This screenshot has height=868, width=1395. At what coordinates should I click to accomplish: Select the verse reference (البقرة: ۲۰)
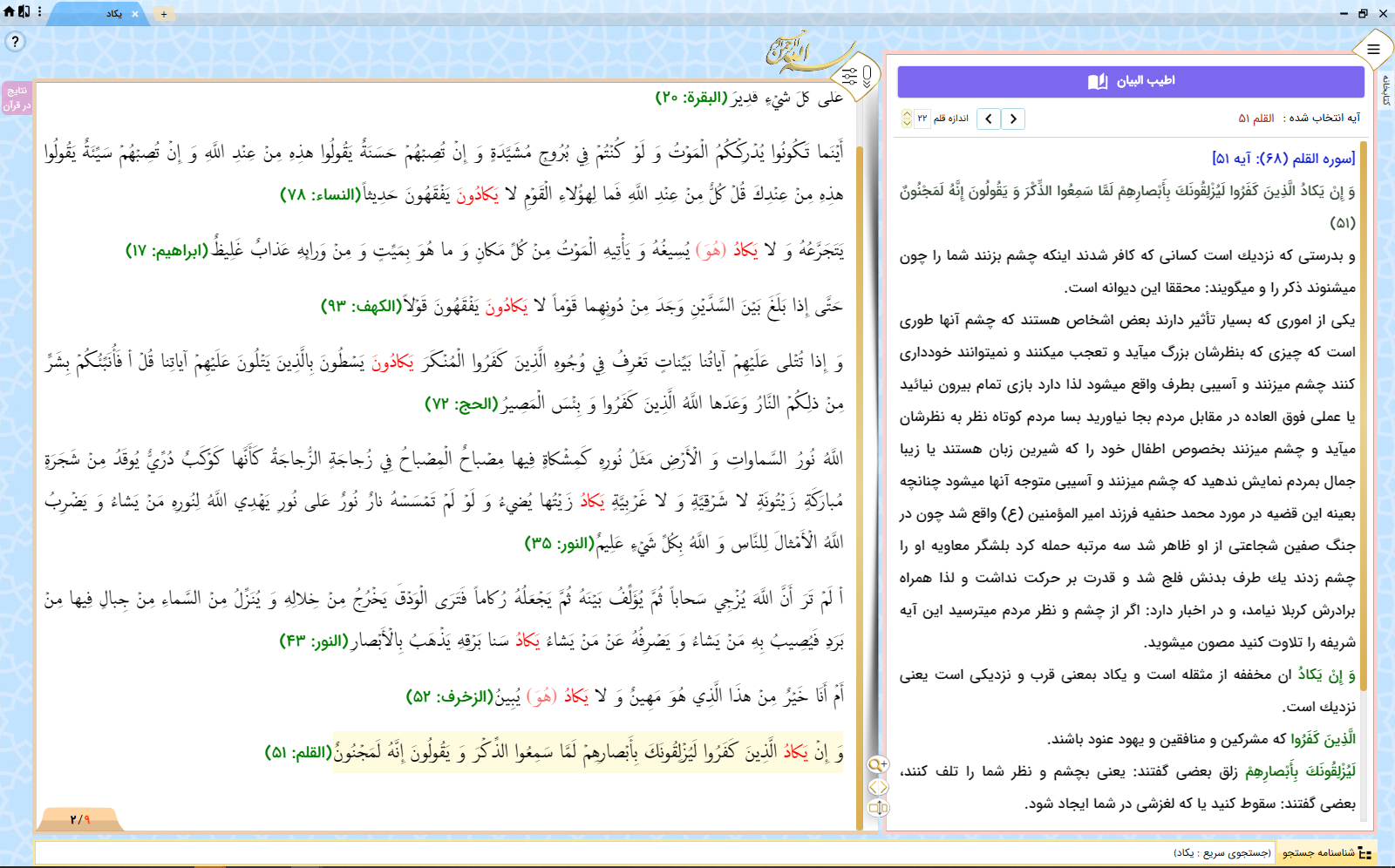tap(691, 98)
